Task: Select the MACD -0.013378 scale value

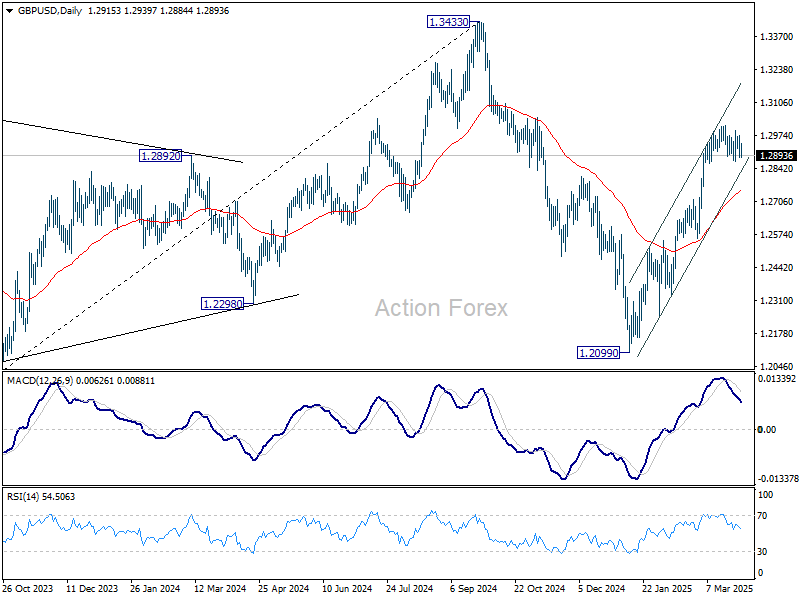Action: tap(778, 479)
